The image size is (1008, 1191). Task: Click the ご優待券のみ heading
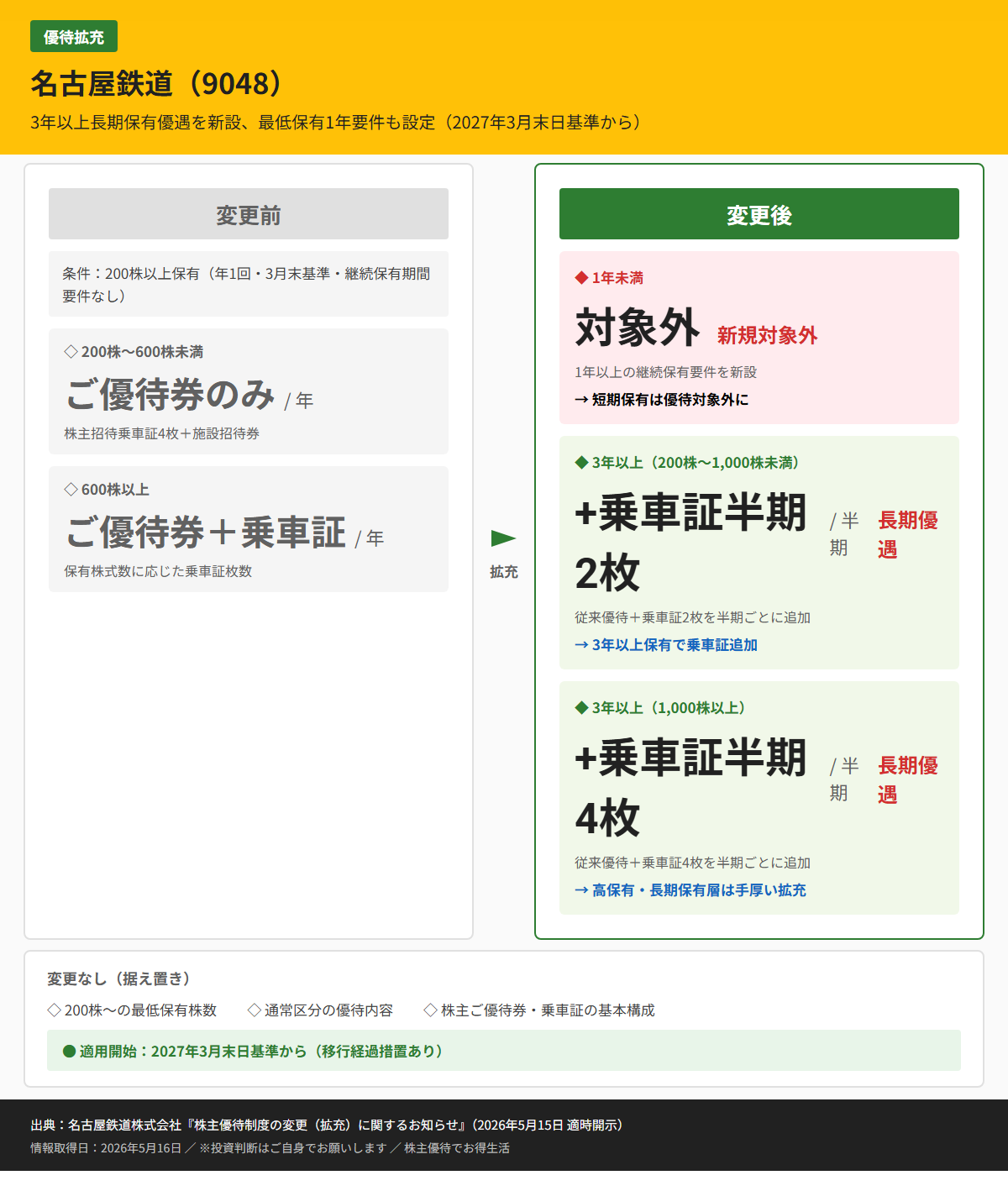point(171,394)
